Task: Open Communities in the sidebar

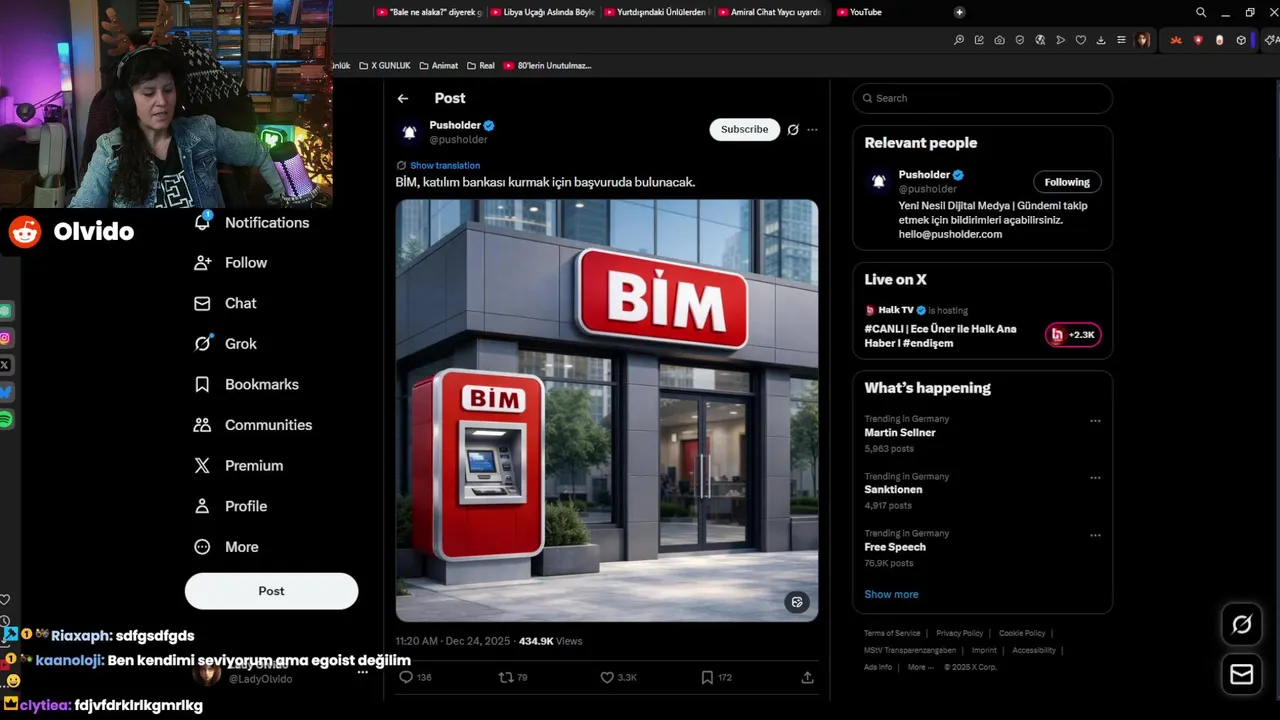Action: 253,425
